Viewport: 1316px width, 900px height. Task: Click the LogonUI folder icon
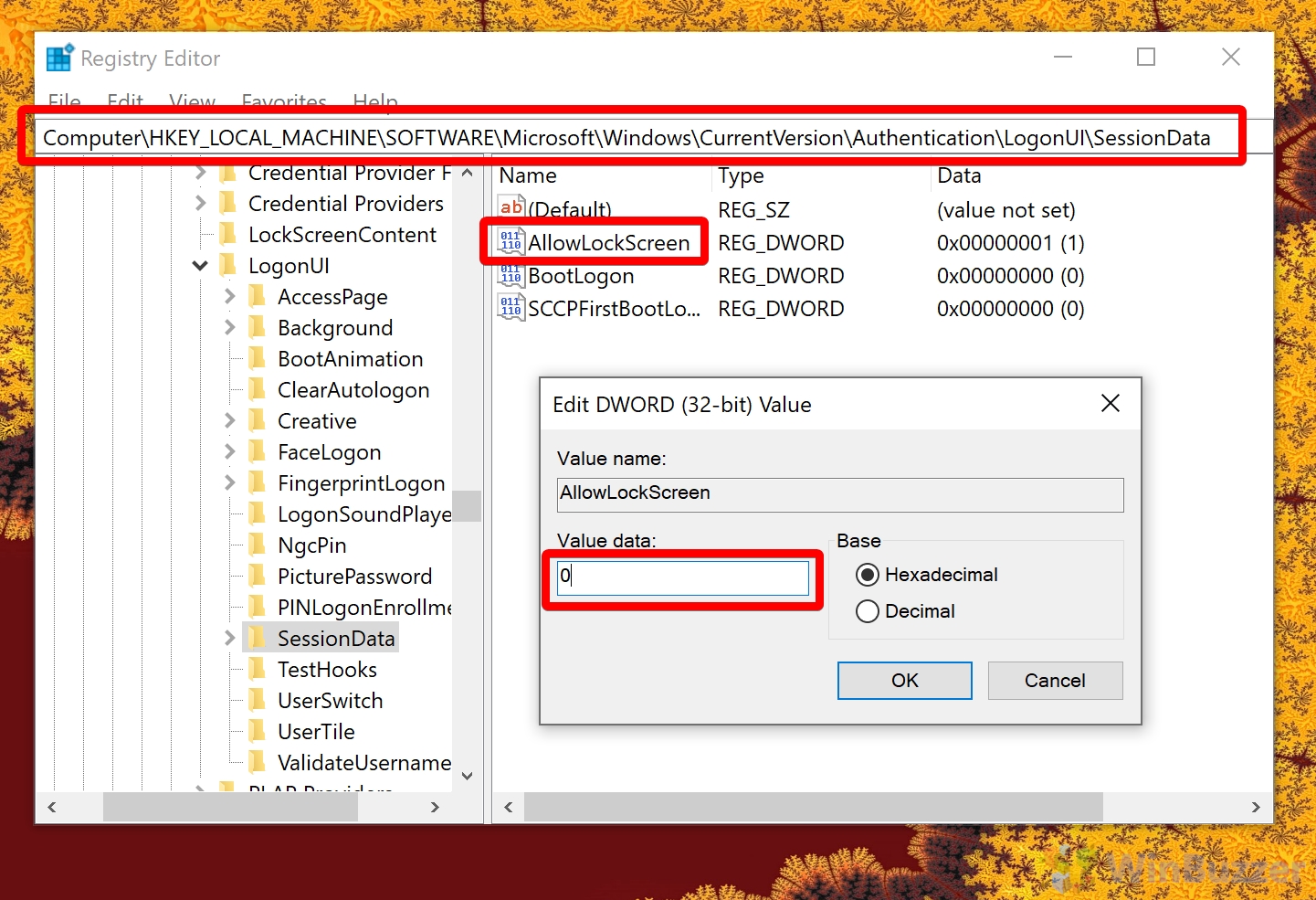point(229,265)
